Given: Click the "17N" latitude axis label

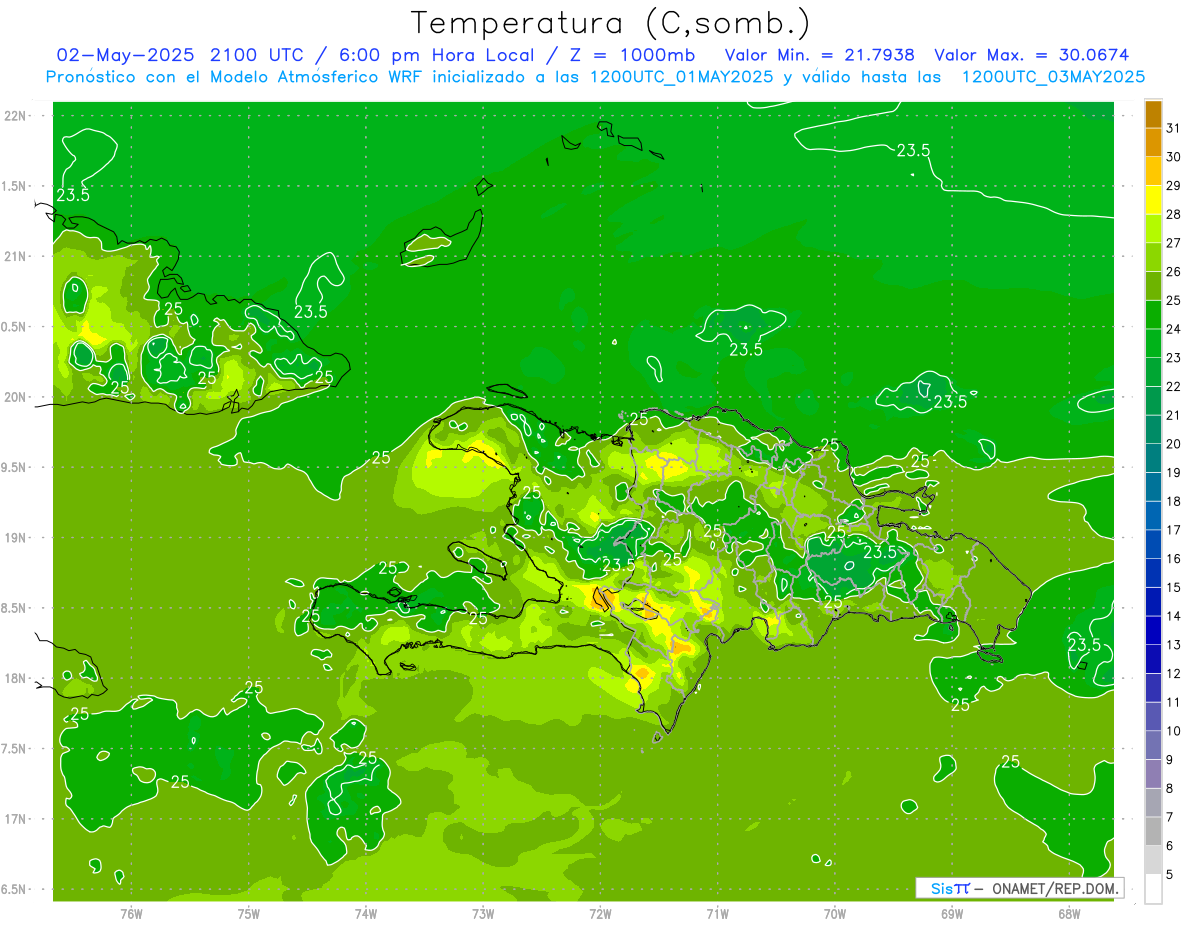Looking at the screenshot, I should pyautogui.click(x=15, y=820).
